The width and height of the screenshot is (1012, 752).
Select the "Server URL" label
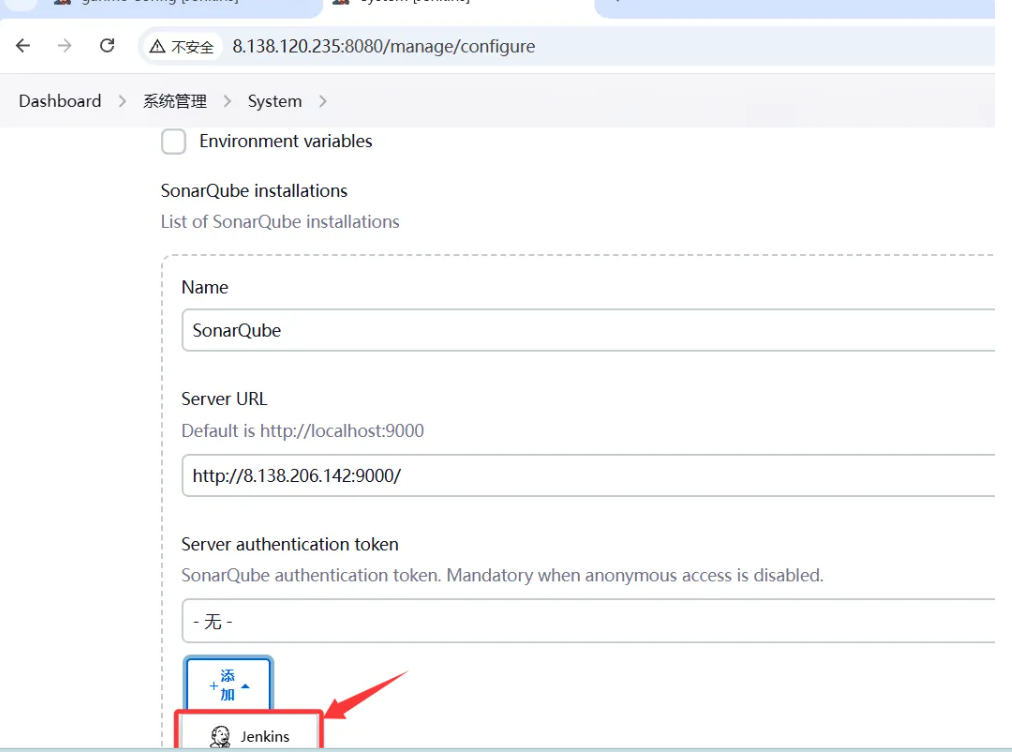224,399
